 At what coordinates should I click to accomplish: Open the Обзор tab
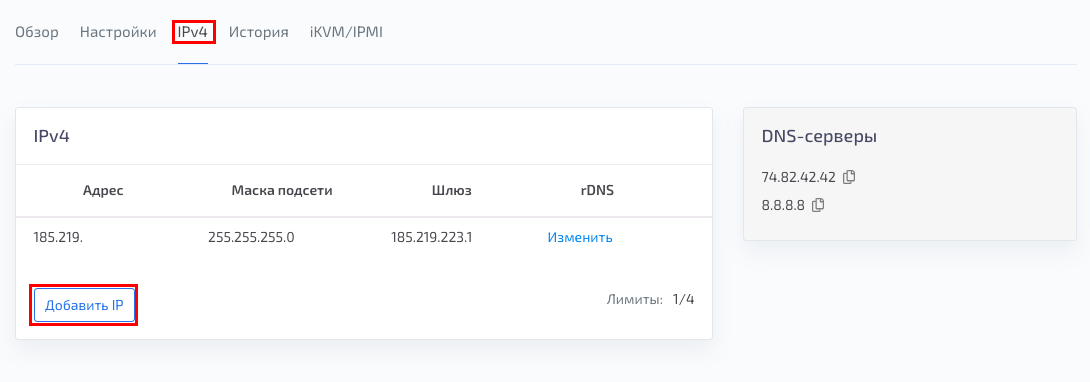coord(37,32)
